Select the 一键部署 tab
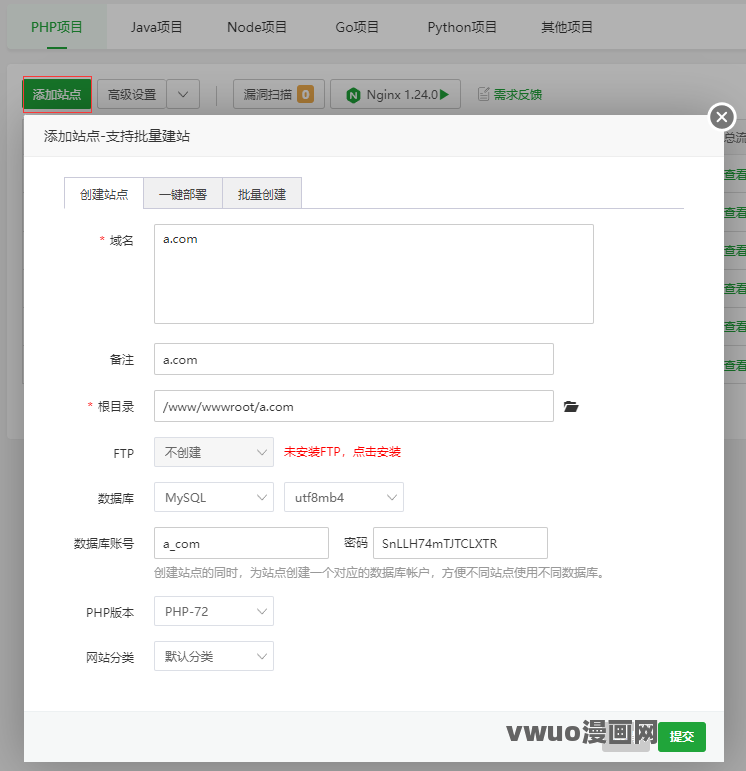Viewport: 746px width, 771px height. pyautogui.click(x=183, y=194)
